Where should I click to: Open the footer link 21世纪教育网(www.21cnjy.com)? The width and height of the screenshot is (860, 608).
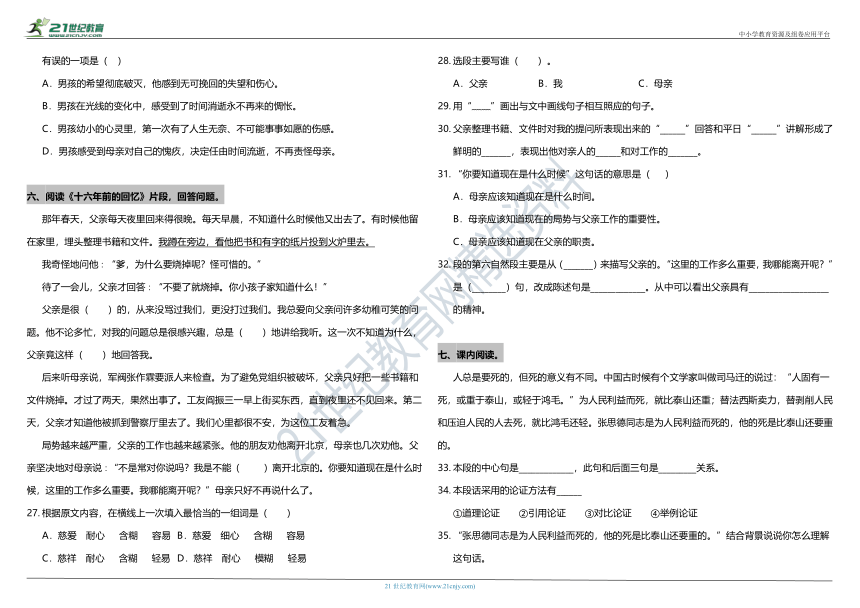pyautogui.click(x=429, y=586)
